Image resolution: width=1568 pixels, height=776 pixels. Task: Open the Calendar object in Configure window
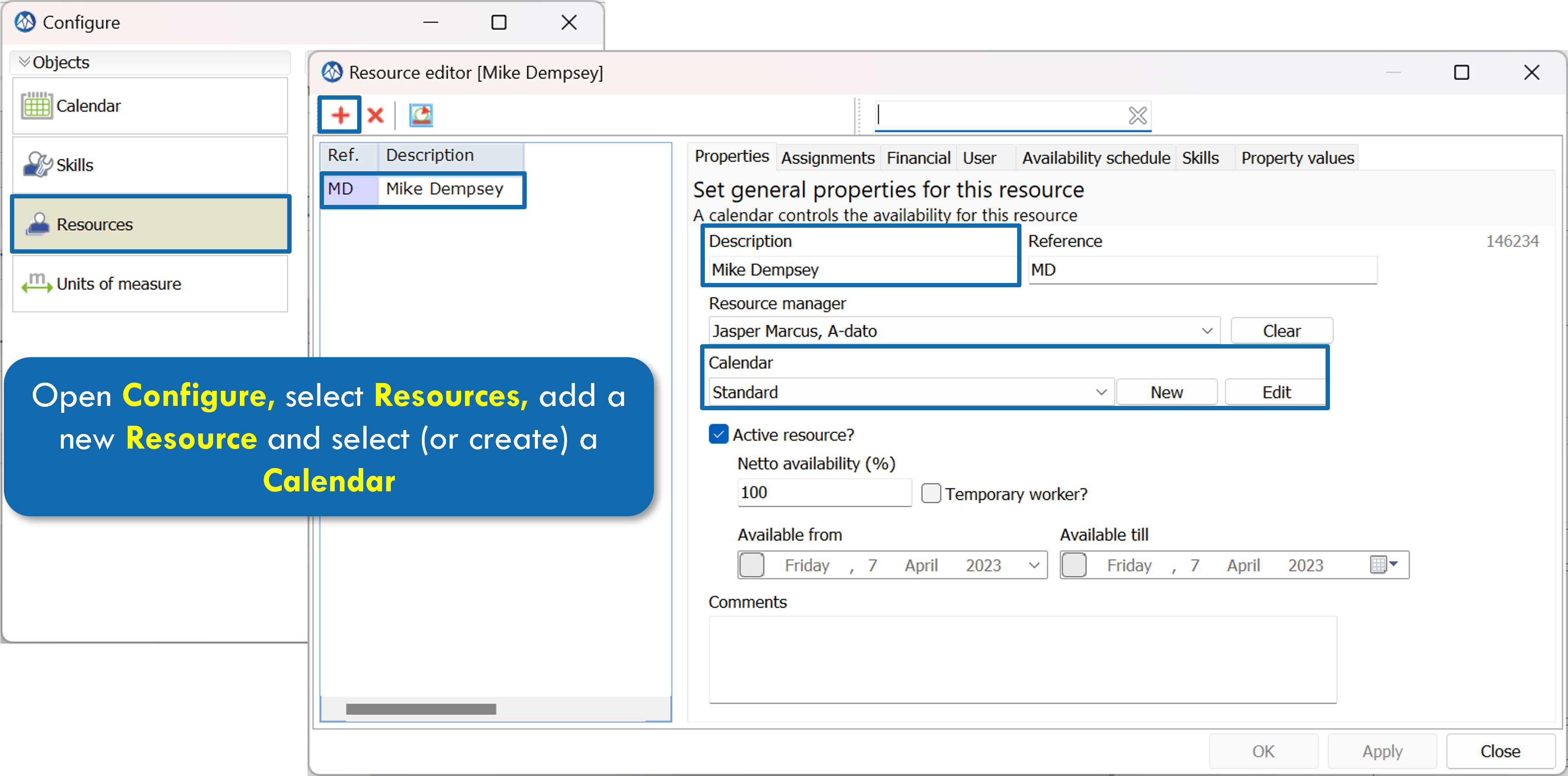[150, 106]
